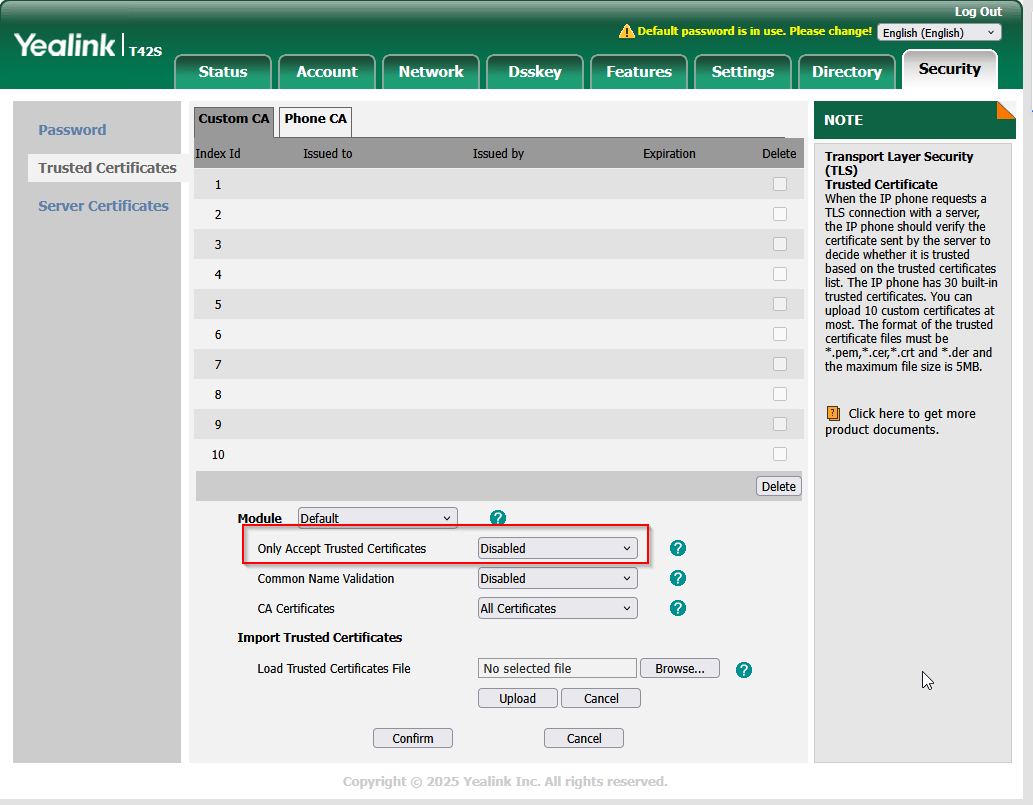Click the Yealink logo
This screenshot has width=1033, height=805.
point(65,45)
